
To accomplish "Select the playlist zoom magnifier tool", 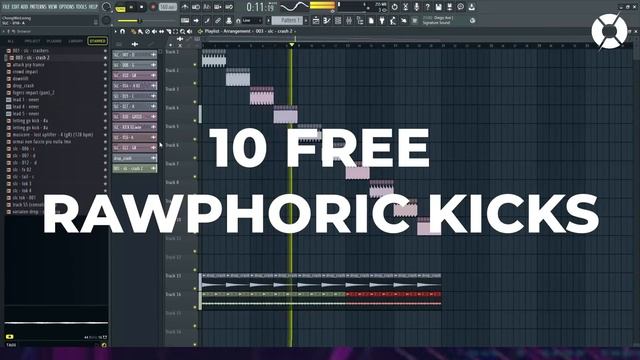I will tap(182, 31).
